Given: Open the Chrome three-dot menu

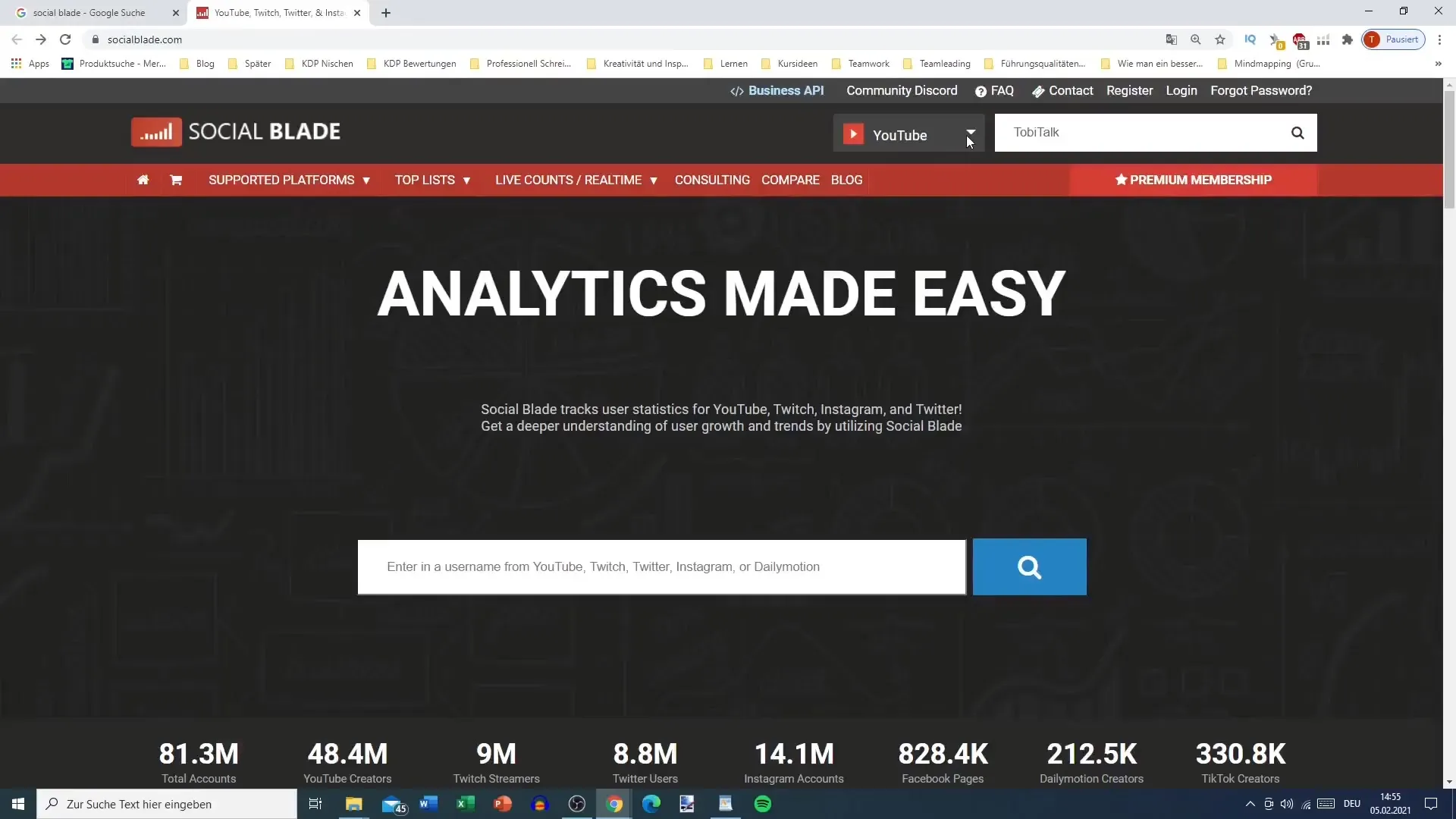Looking at the screenshot, I should click(x=1439, y=39).
